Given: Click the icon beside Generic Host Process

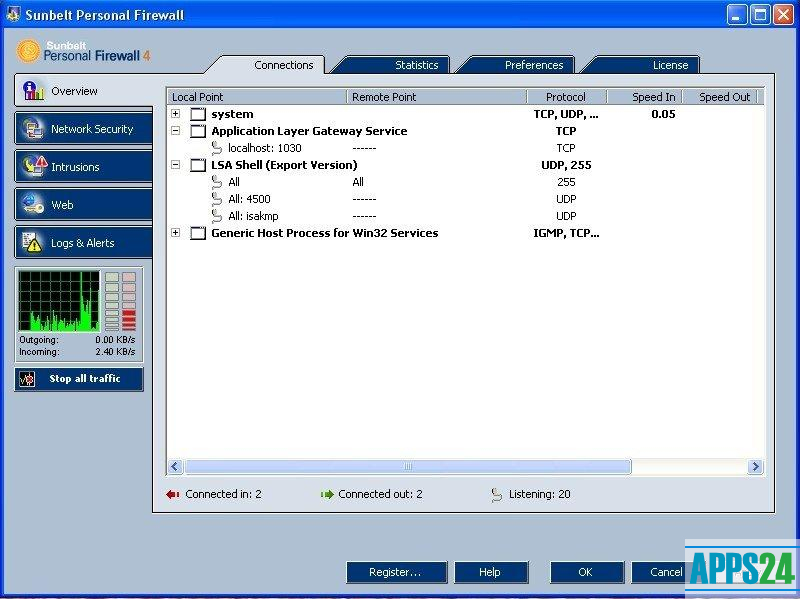Looking at the screenshot, I should click(198, 233).
